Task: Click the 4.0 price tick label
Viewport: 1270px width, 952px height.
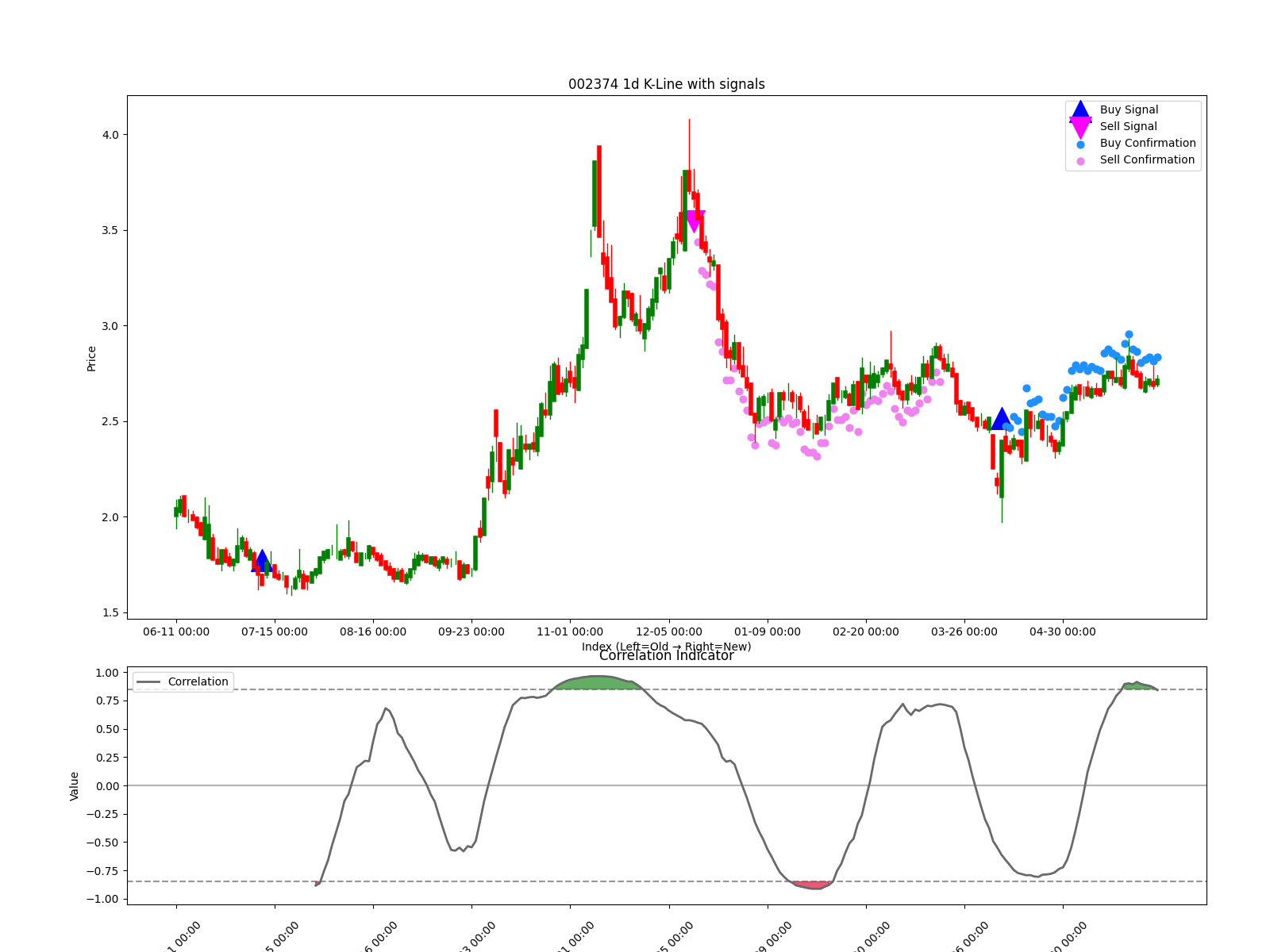Action: coord(110,135)
